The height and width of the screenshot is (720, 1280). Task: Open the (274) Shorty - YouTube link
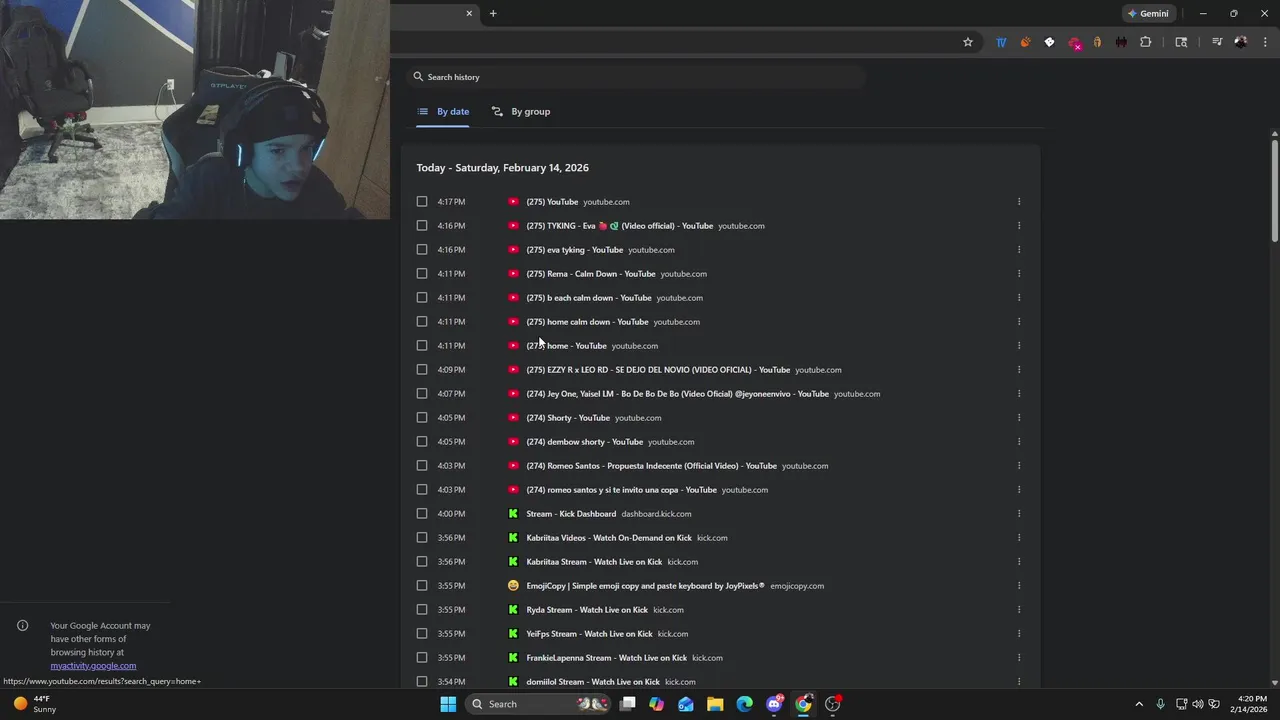[x=568, y=418]
